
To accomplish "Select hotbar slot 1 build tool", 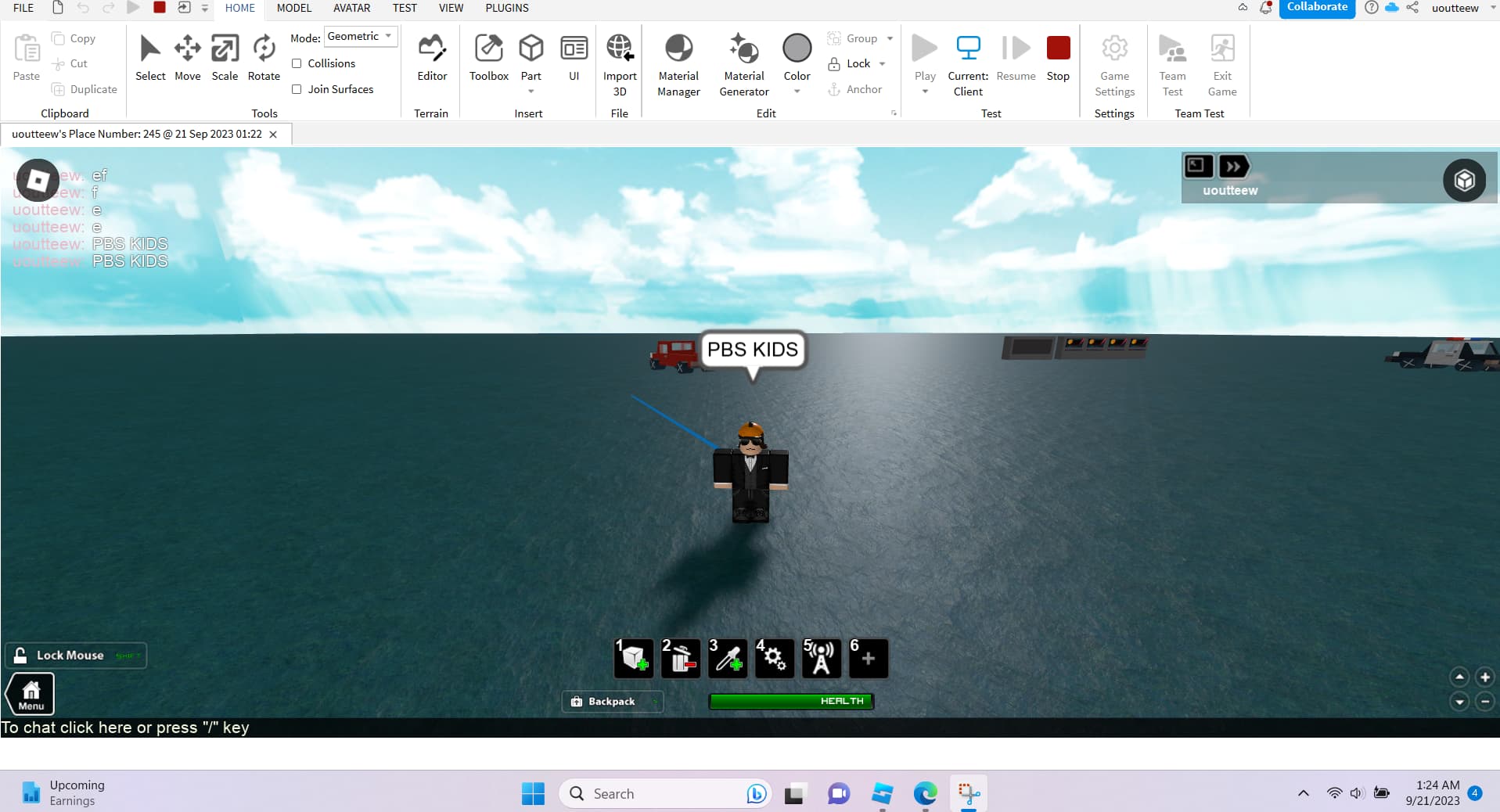I will tap(634, 658).
